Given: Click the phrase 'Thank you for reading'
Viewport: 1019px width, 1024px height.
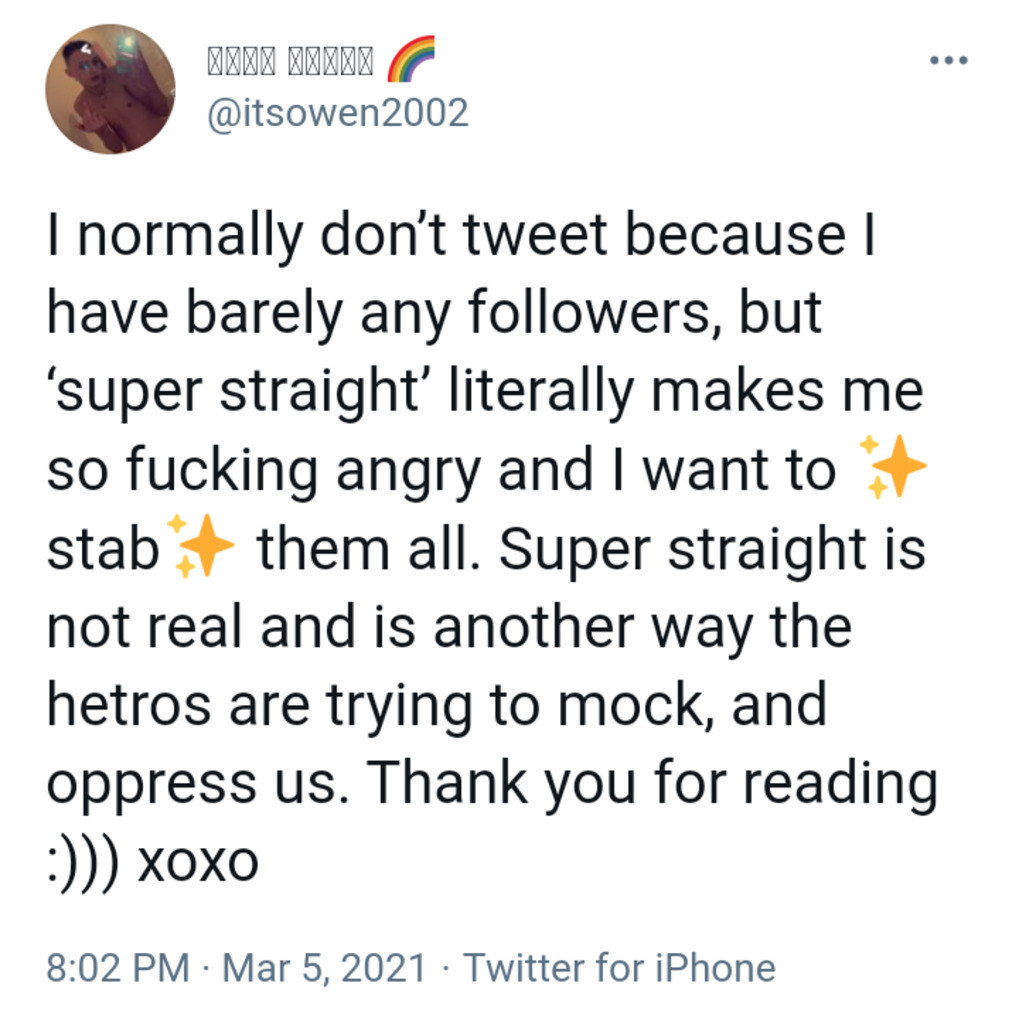Looking at the screenshot, I should (x=654, y=783).
